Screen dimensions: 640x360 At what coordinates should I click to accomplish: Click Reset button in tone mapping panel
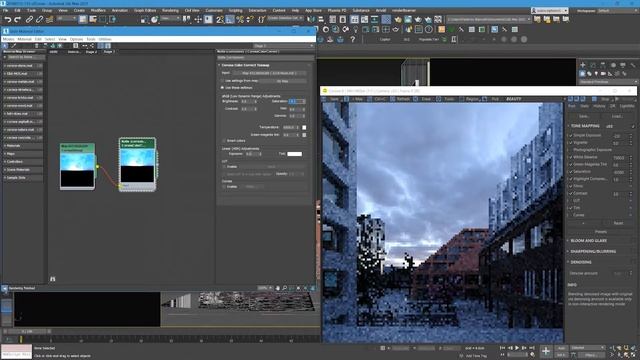(x=618, y=223)
